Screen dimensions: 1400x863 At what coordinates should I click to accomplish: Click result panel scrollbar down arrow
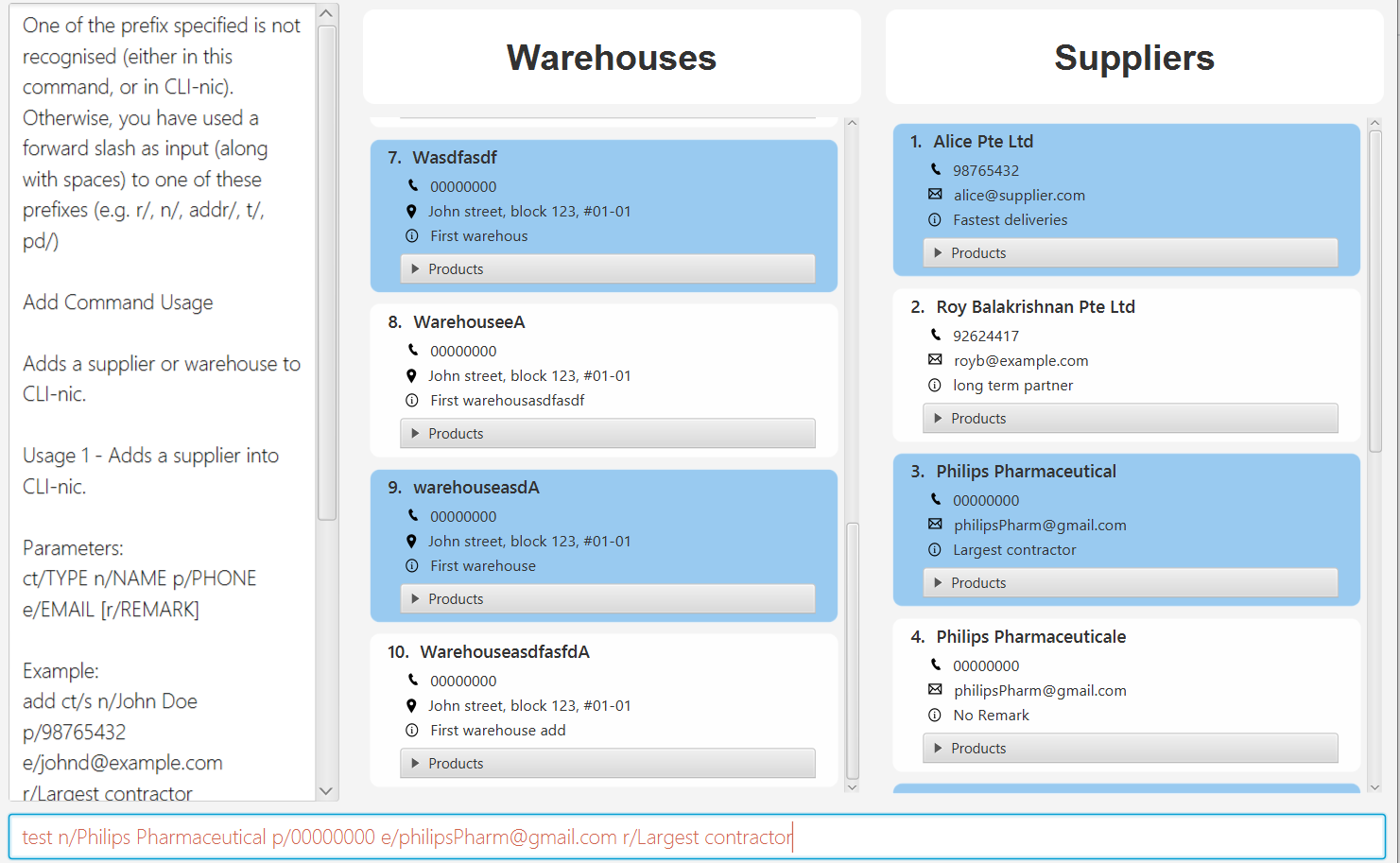click(326, 791)
